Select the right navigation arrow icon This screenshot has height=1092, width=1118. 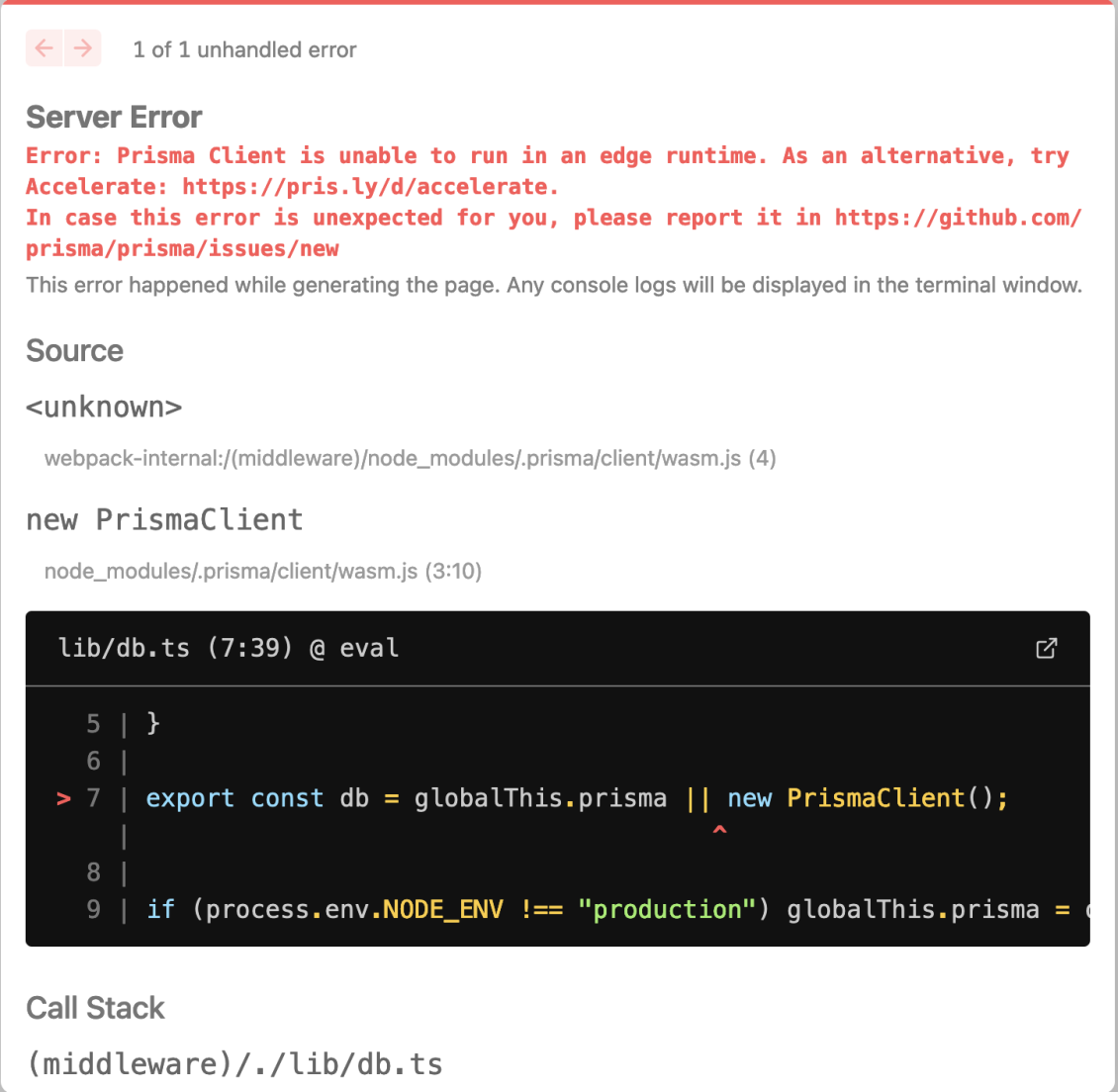(82, 48)
